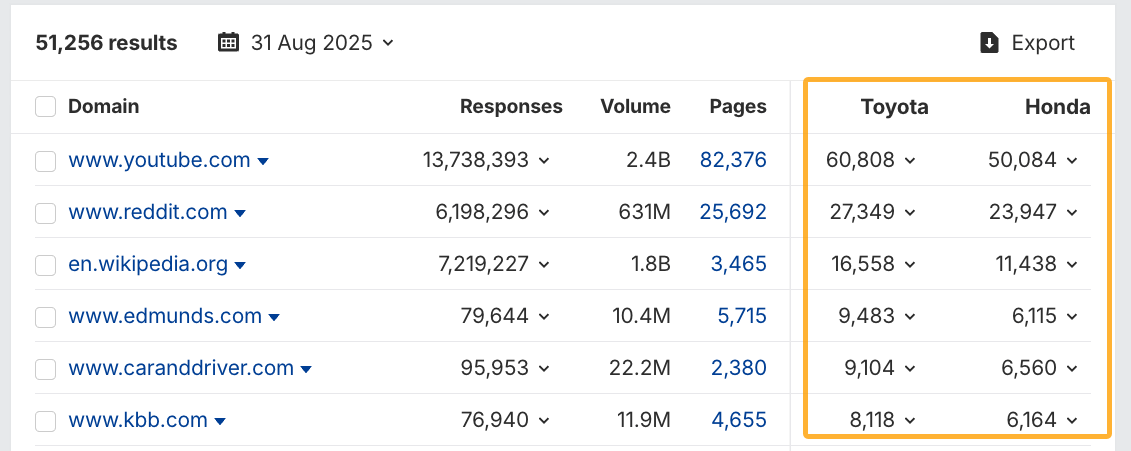Click the Export download icon
The image size is (1131, 451).
click(990, 43)
